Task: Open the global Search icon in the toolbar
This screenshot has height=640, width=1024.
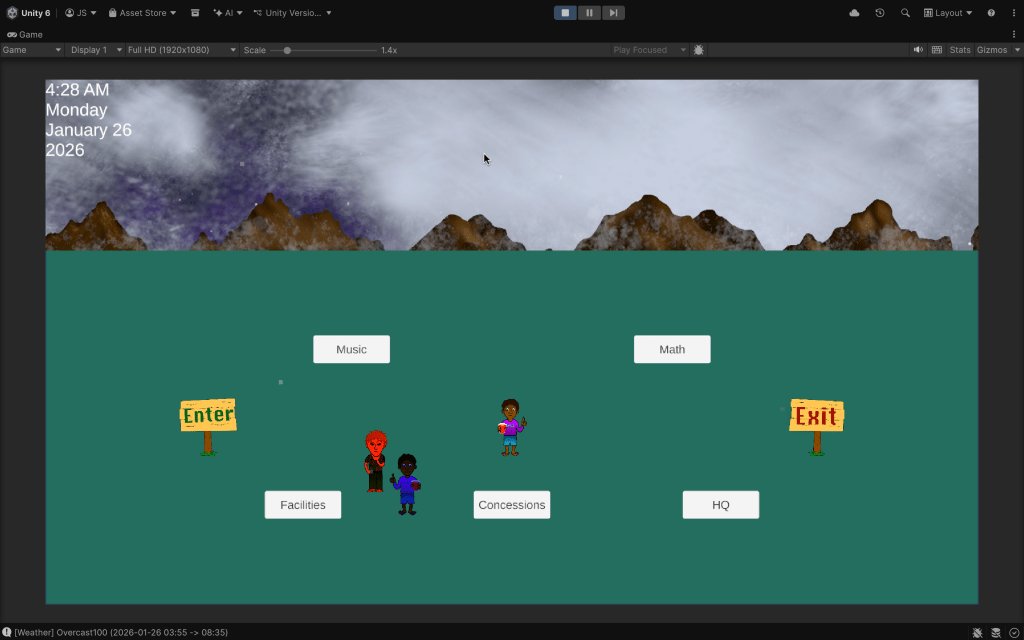Action: click(904, 12)
